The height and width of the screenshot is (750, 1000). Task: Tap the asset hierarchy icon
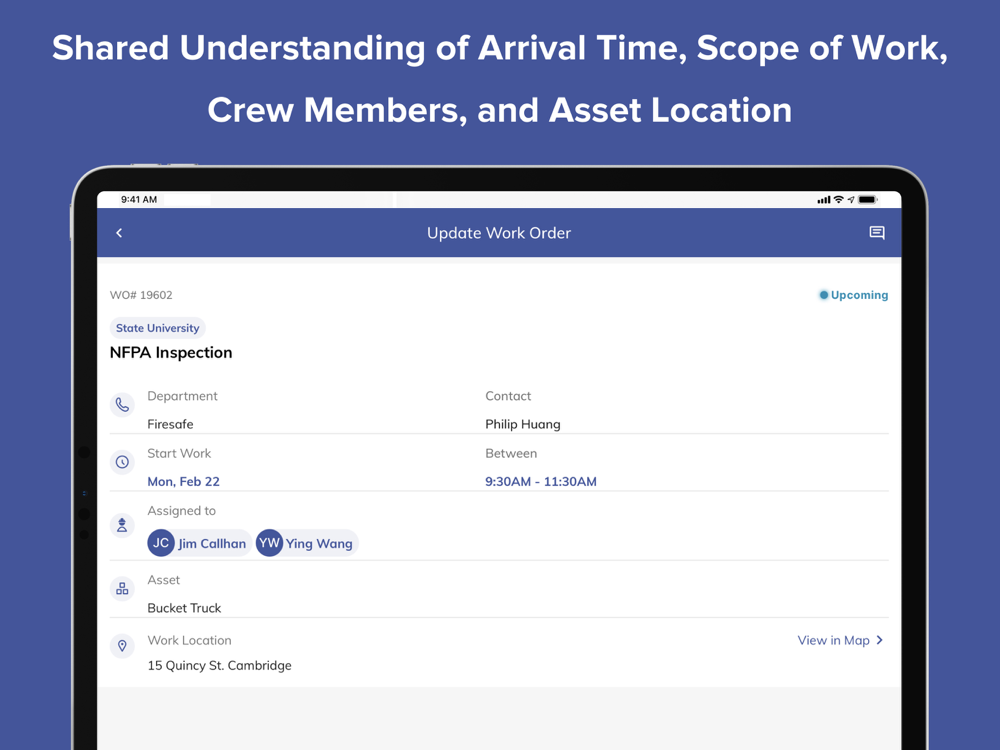click(122, 589)
